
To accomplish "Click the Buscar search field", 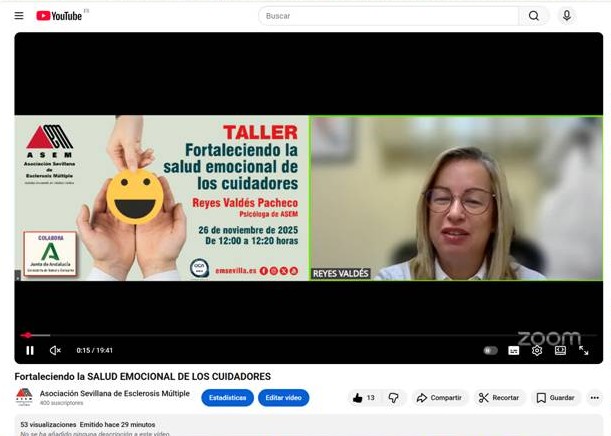I will pyautogui.click(x=388, y=16).
